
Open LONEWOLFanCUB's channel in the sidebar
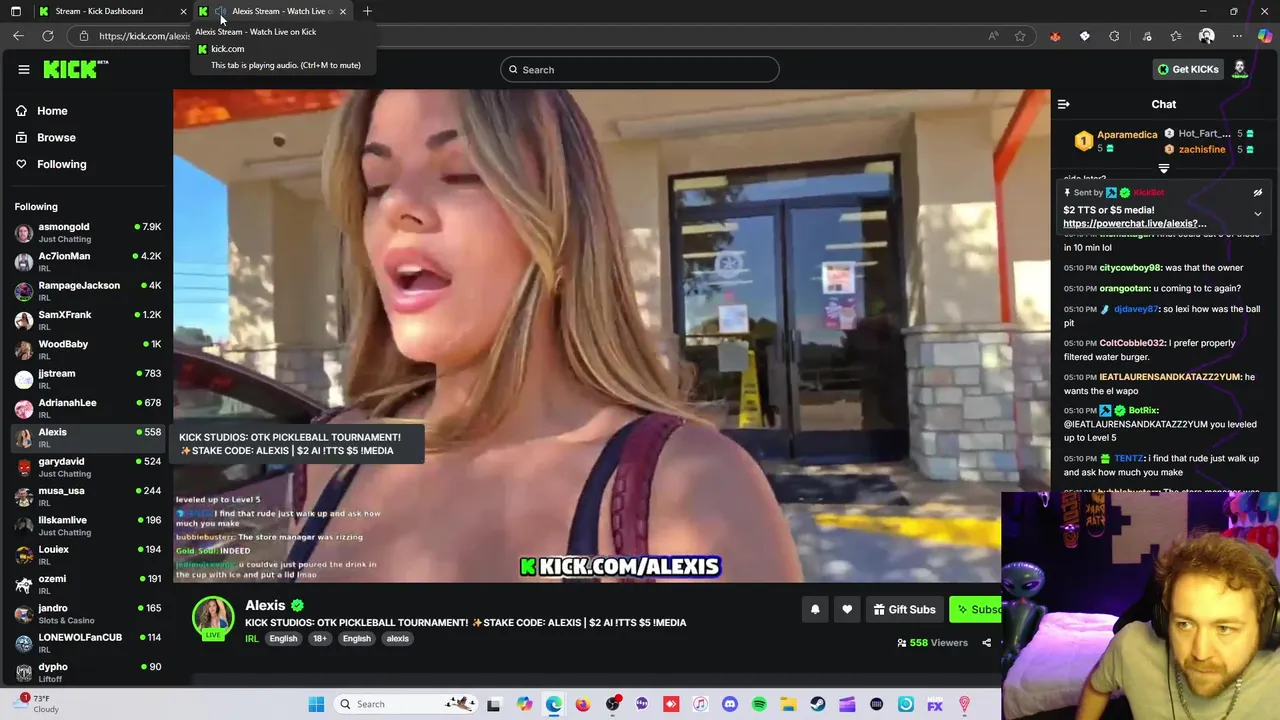(x=87, y=643)
